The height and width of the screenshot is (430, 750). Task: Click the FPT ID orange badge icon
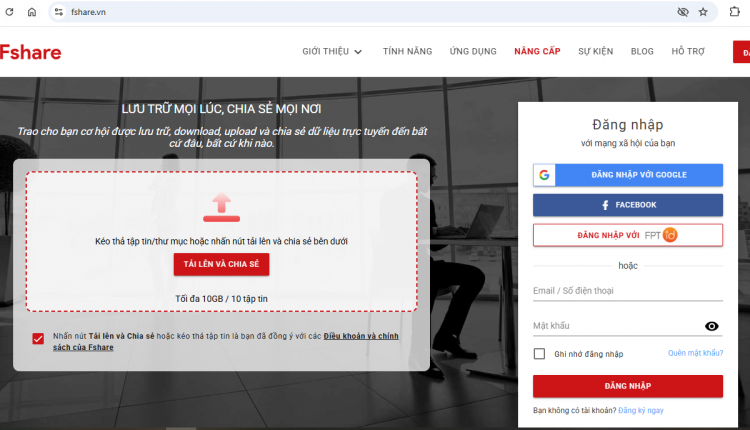point(670,235)
